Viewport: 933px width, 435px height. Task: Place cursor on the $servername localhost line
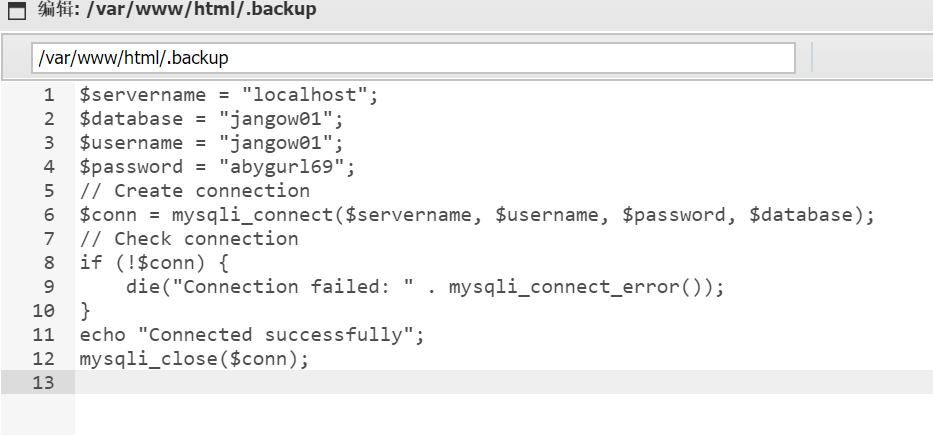pos(229,95)
